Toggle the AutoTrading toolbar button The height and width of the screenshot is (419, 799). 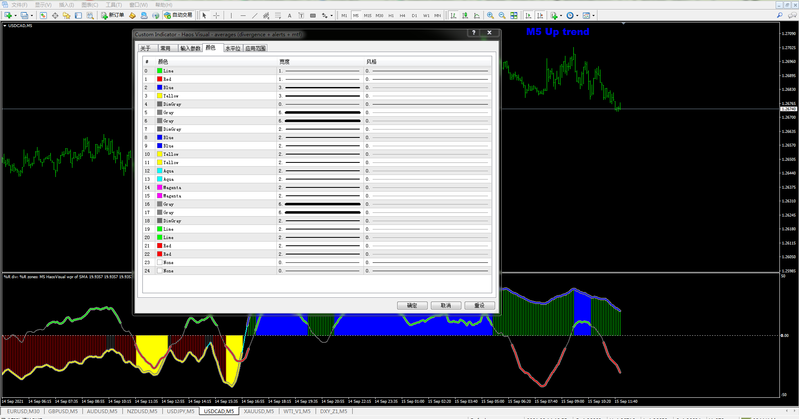tap(178, 16)
